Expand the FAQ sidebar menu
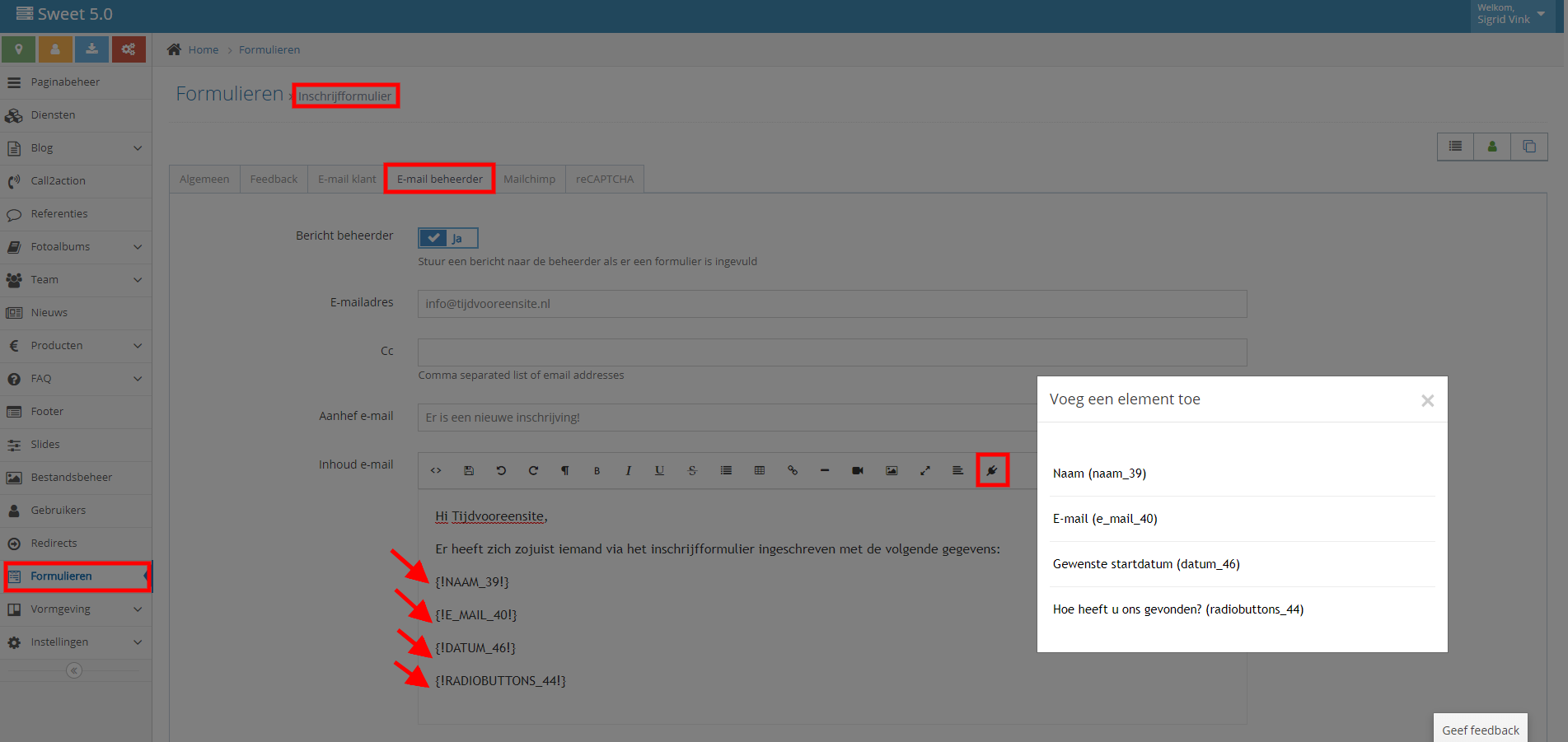This screenshot has width=1568, height=742. 76,379
